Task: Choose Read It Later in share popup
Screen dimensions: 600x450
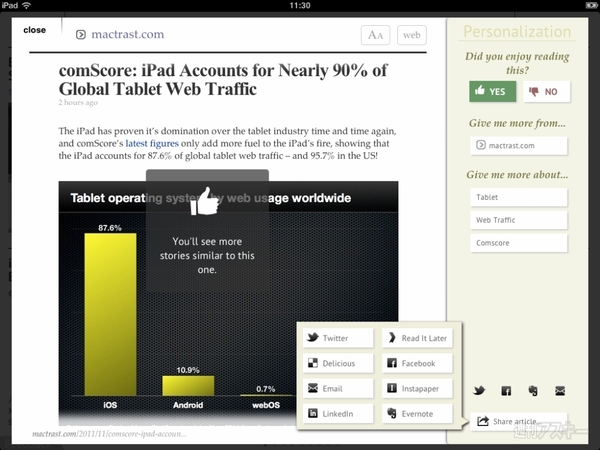Action: coord(417,338)
